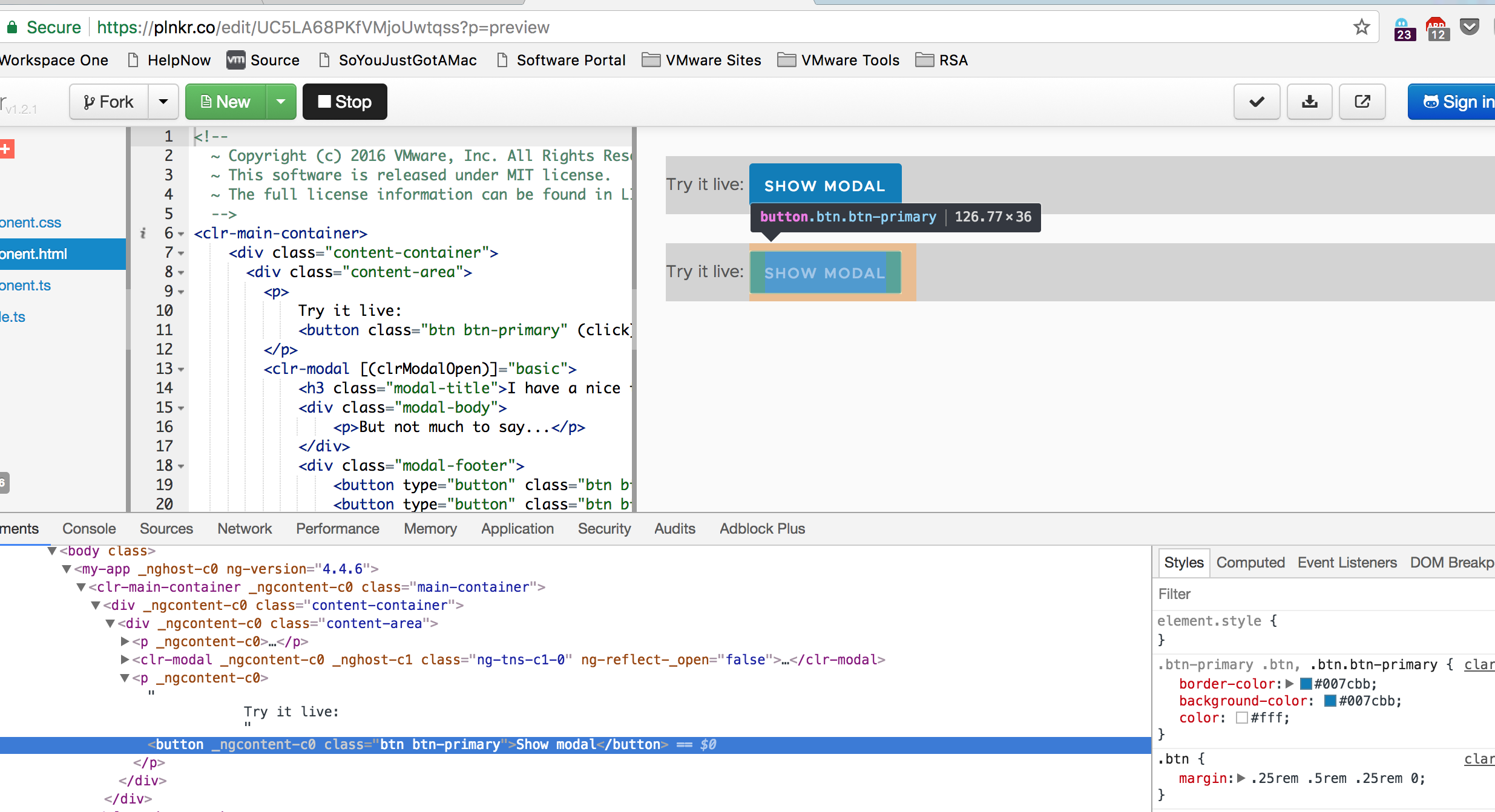This screenshot has height=812, width=1495.
Task: Switch to the Console tab in DevTools
Action: pyautogui.click(x=88, y=528)
